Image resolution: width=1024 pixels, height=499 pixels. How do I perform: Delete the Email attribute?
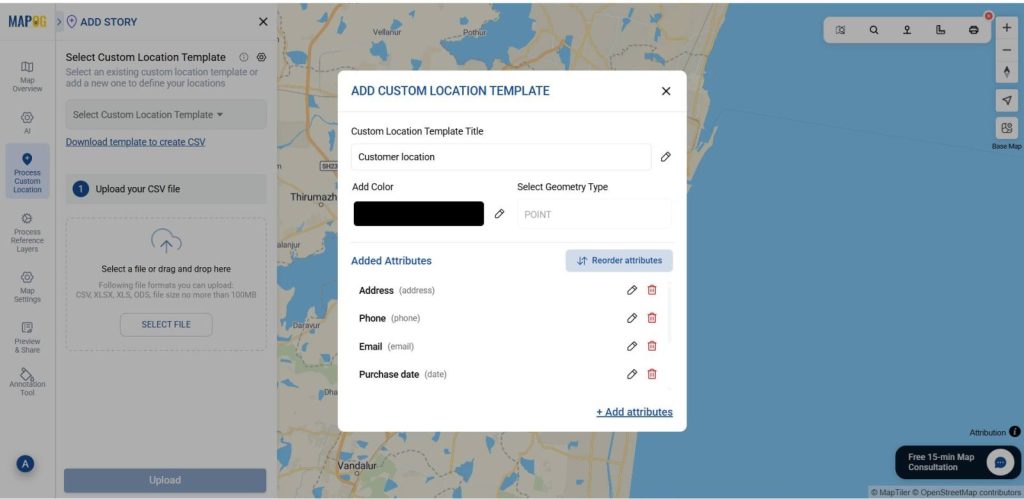point(652,346)
